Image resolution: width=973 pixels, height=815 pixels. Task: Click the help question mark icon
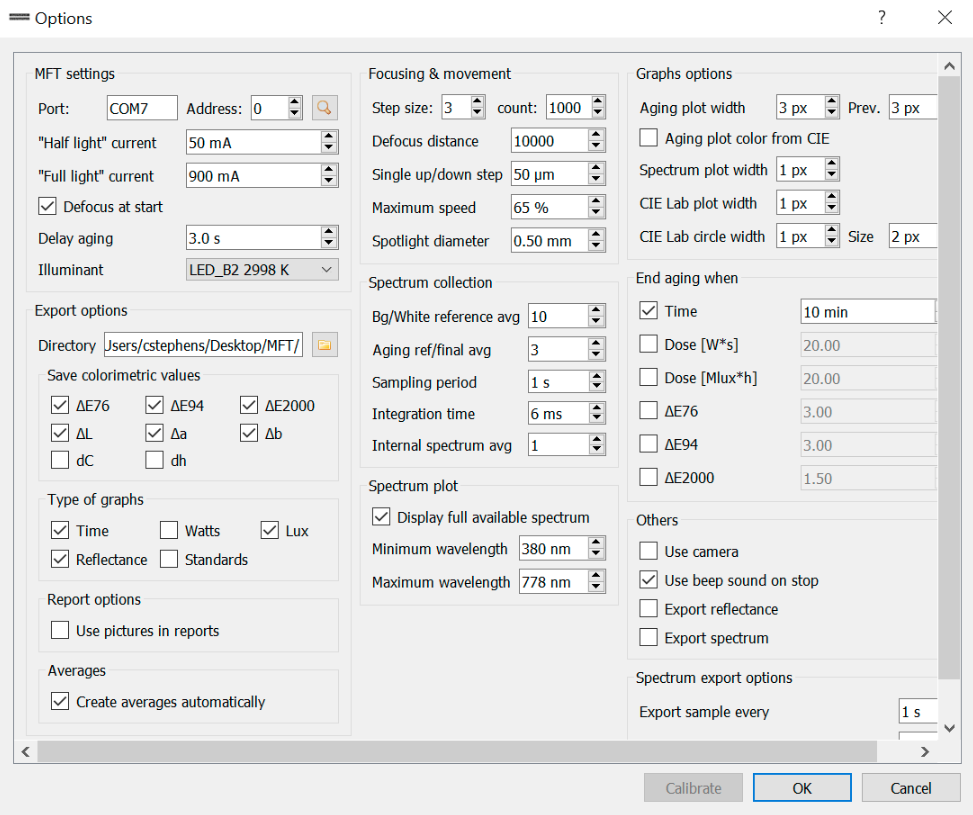[x=882, y=18]
